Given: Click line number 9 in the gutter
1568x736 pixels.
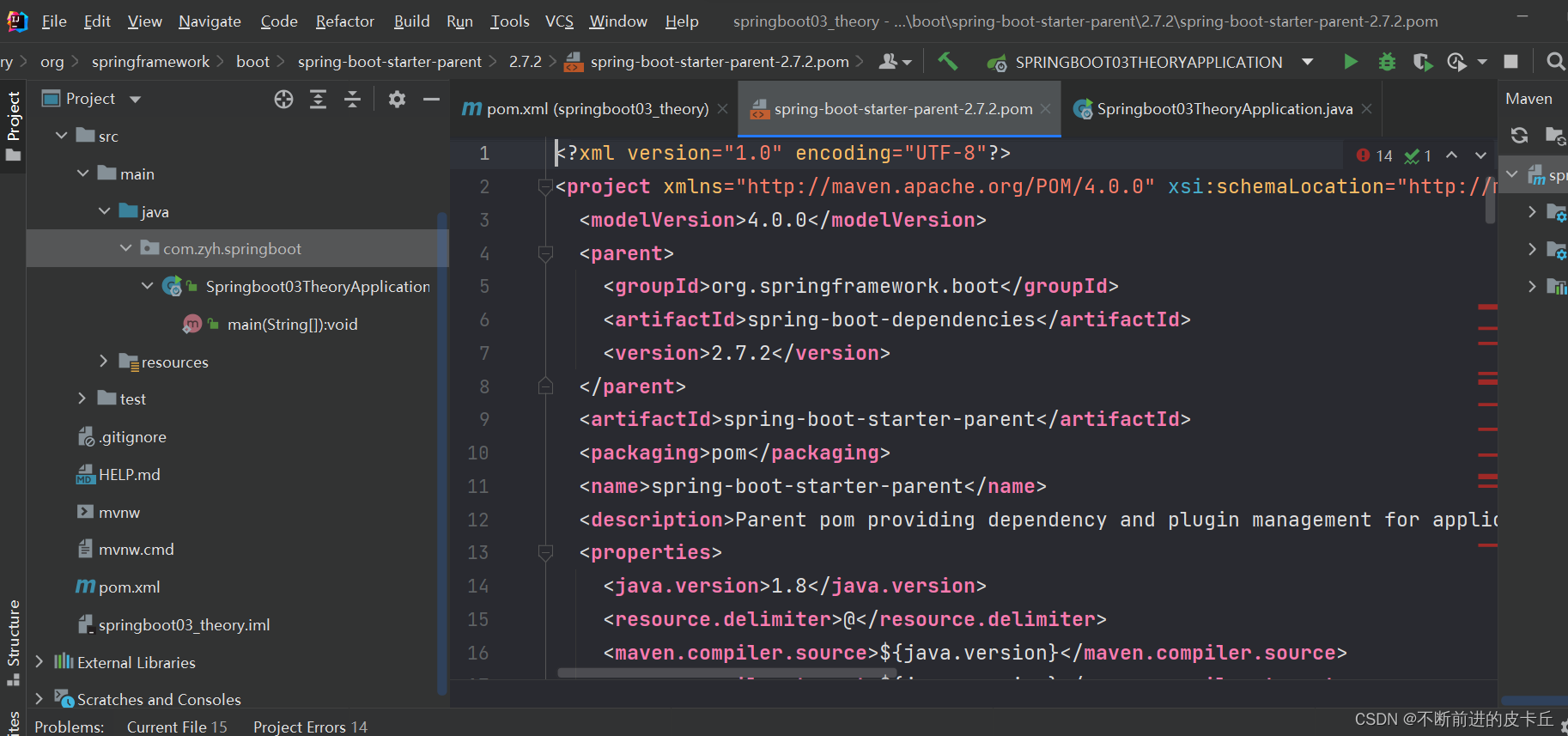Looking at the screenshot, I should 483,419.
